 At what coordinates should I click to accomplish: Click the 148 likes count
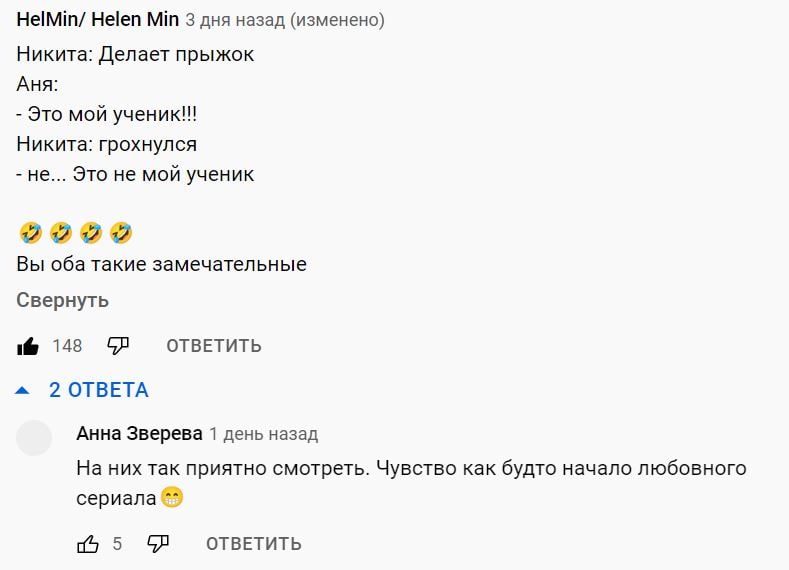[67, 346]
